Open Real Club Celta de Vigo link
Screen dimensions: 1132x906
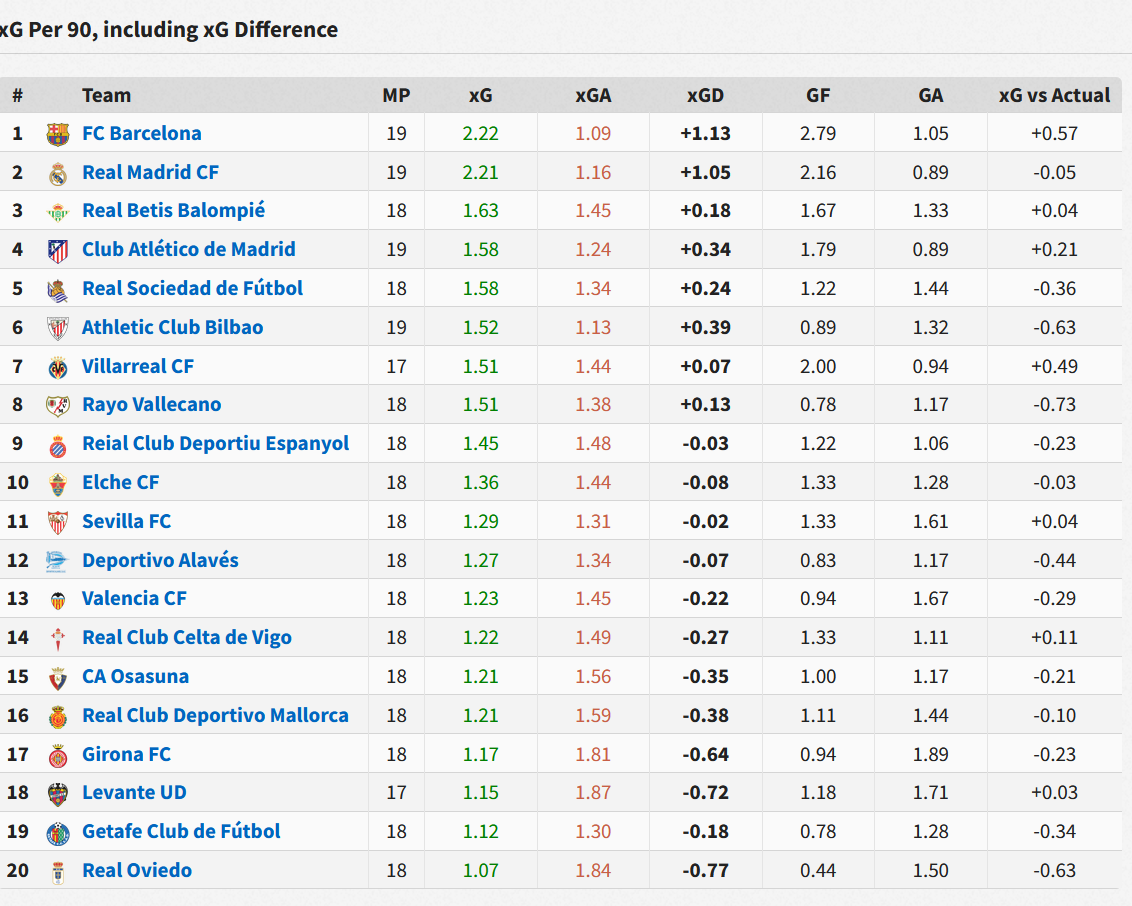(187, 638)
